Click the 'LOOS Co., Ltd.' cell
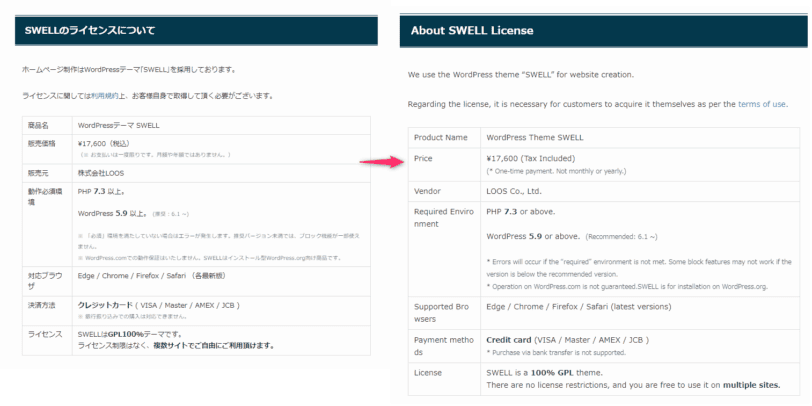 click(514, 191)
